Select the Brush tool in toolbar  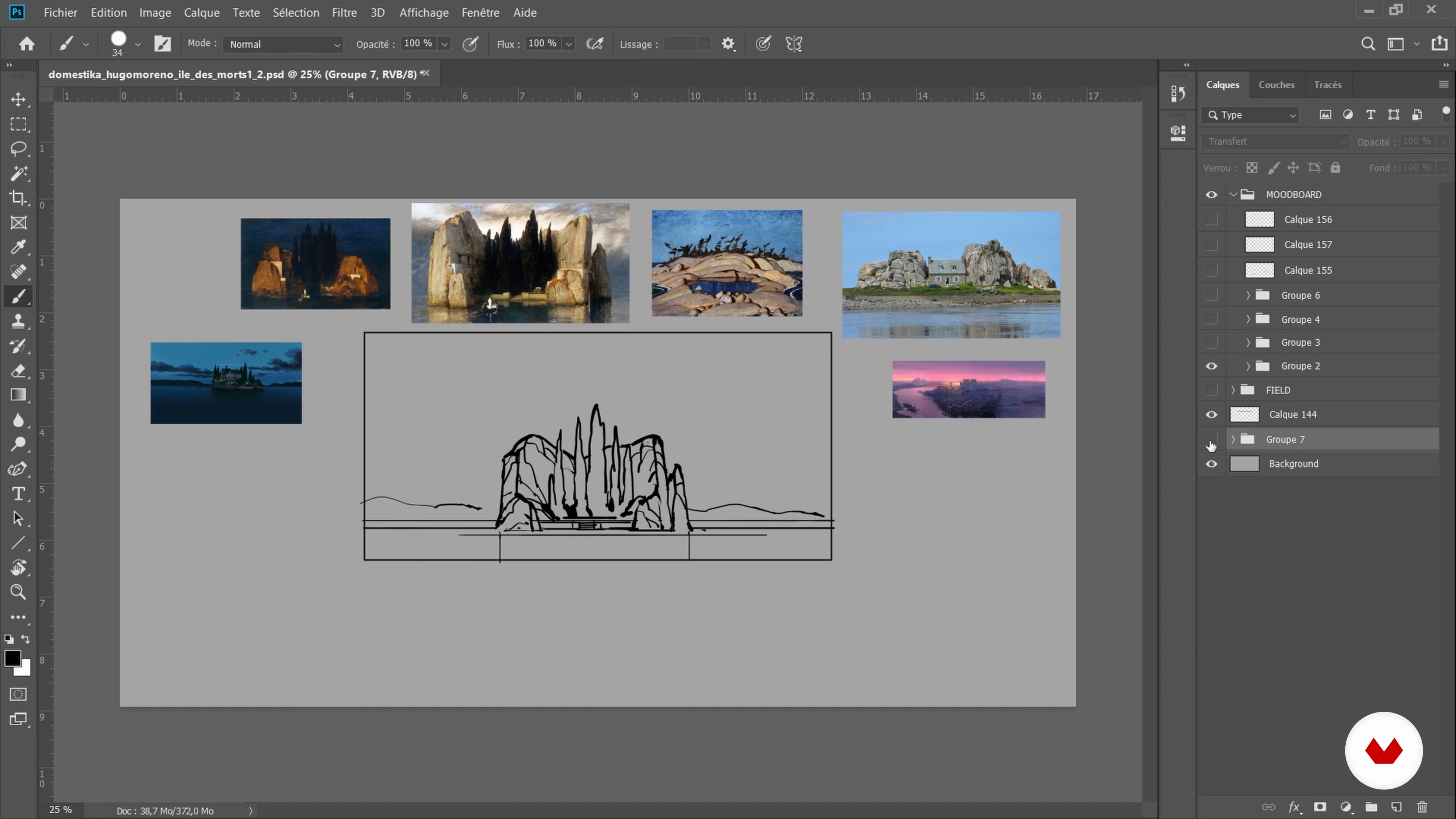coord(18,296)
